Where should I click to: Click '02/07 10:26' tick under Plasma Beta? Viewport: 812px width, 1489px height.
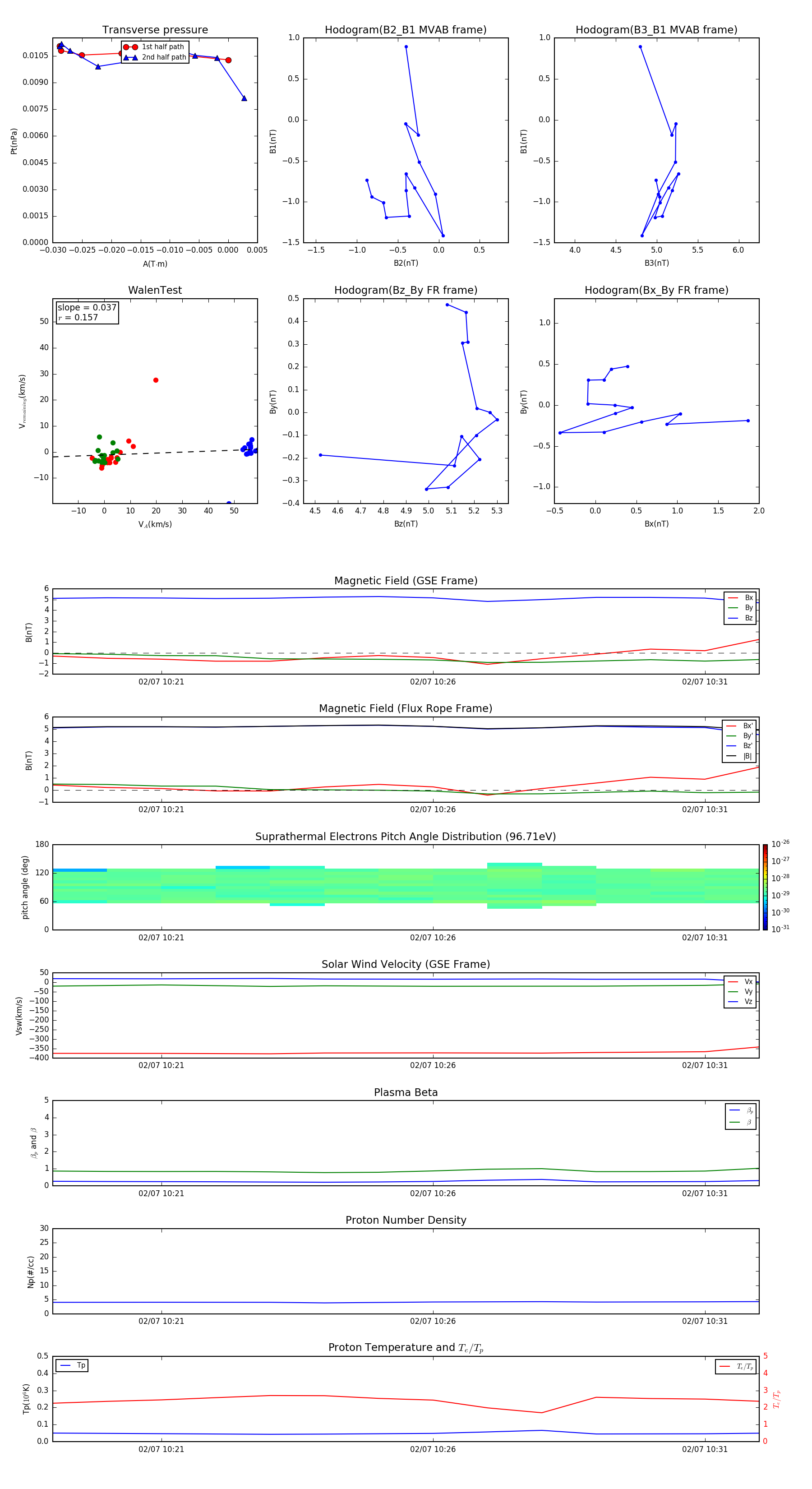pos(433,1193)
